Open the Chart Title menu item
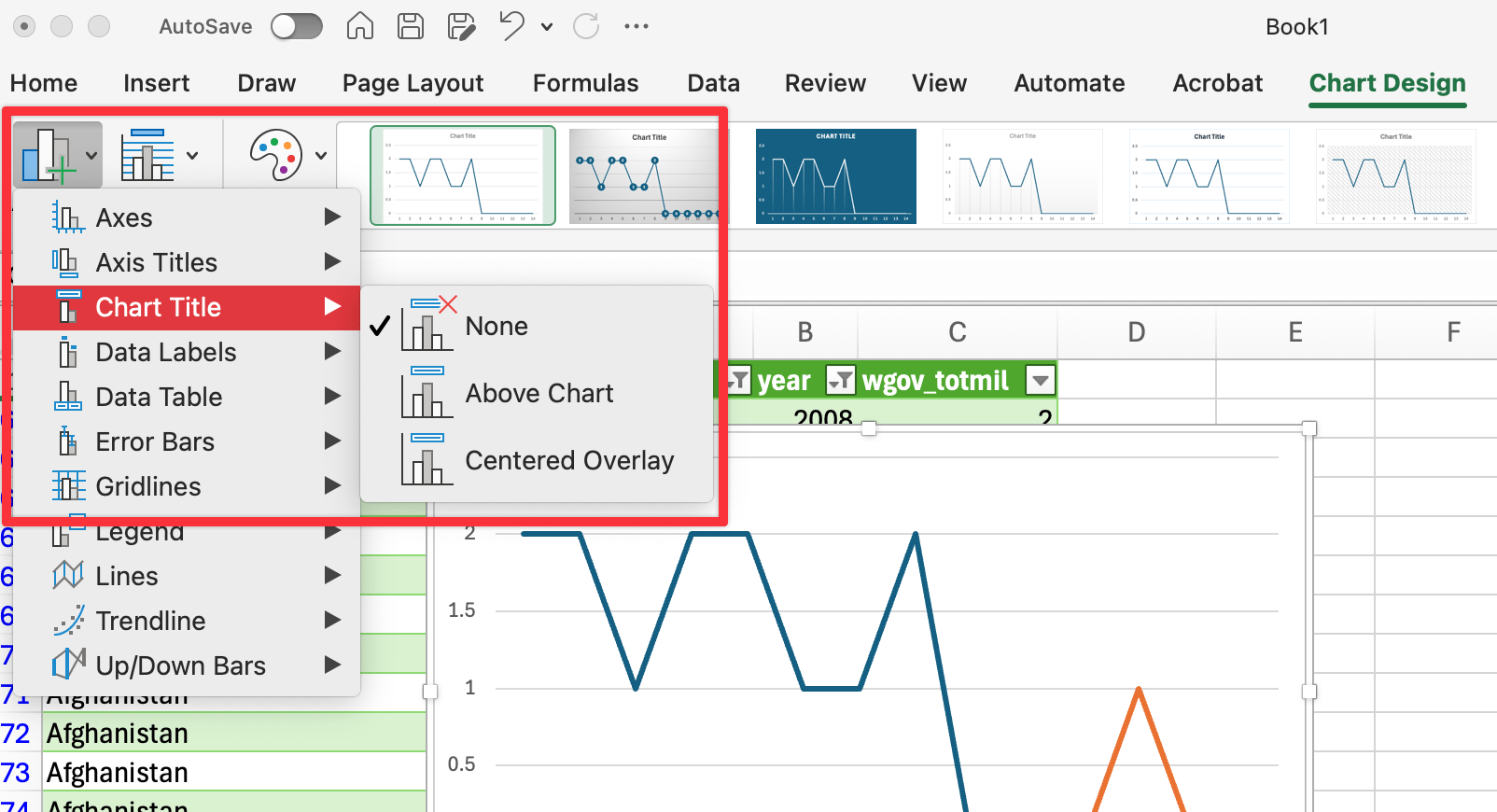1497x812 pixels. [187, 307]
